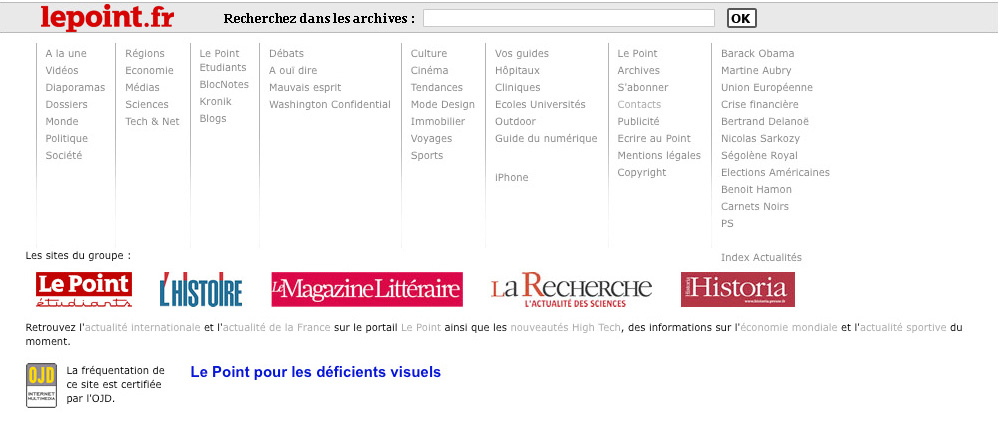Screen dimensions: 1000x425
Task: Open Mode Design section
Action: tap(443, 105)
